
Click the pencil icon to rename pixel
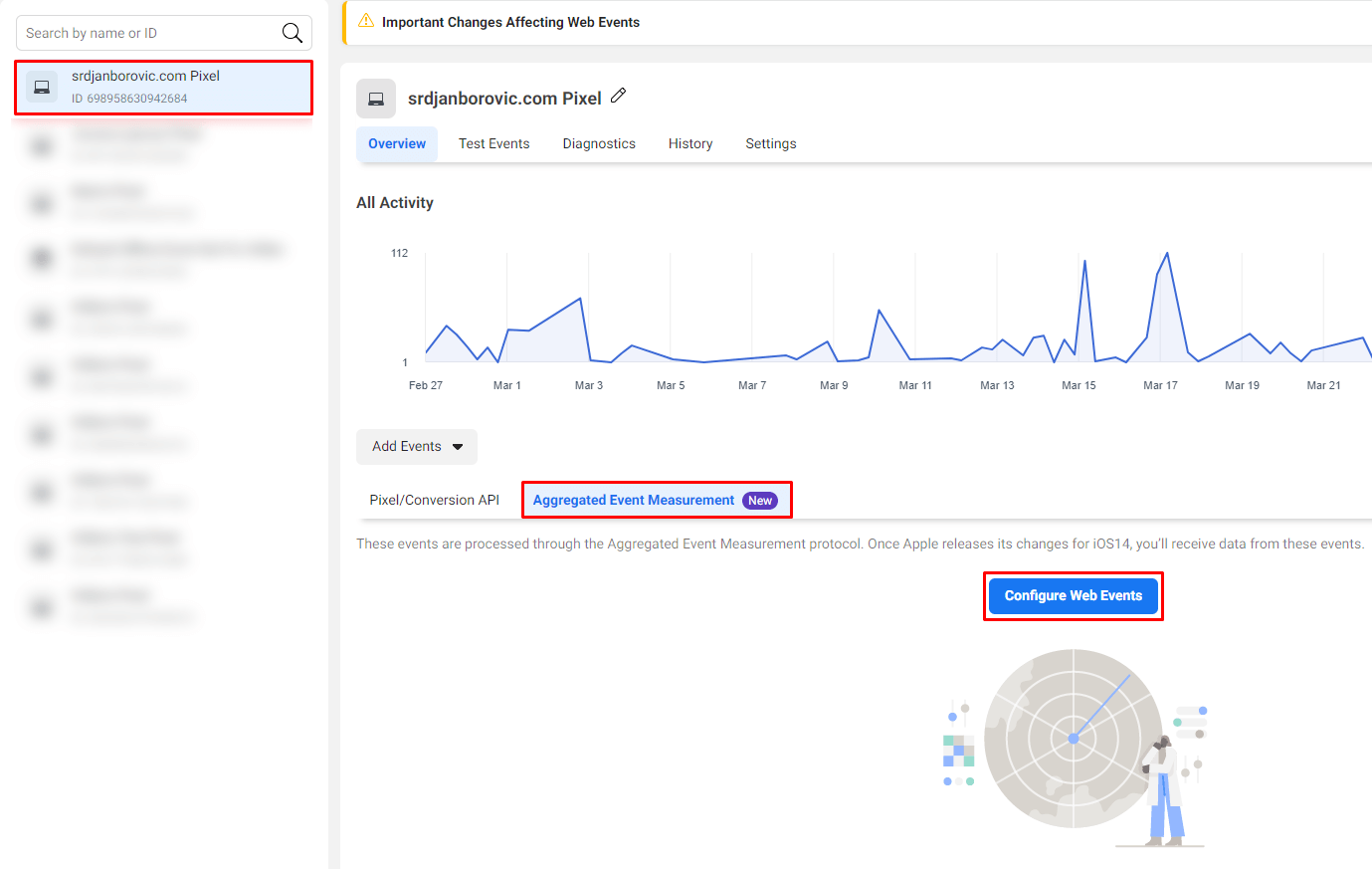(618, 96)
